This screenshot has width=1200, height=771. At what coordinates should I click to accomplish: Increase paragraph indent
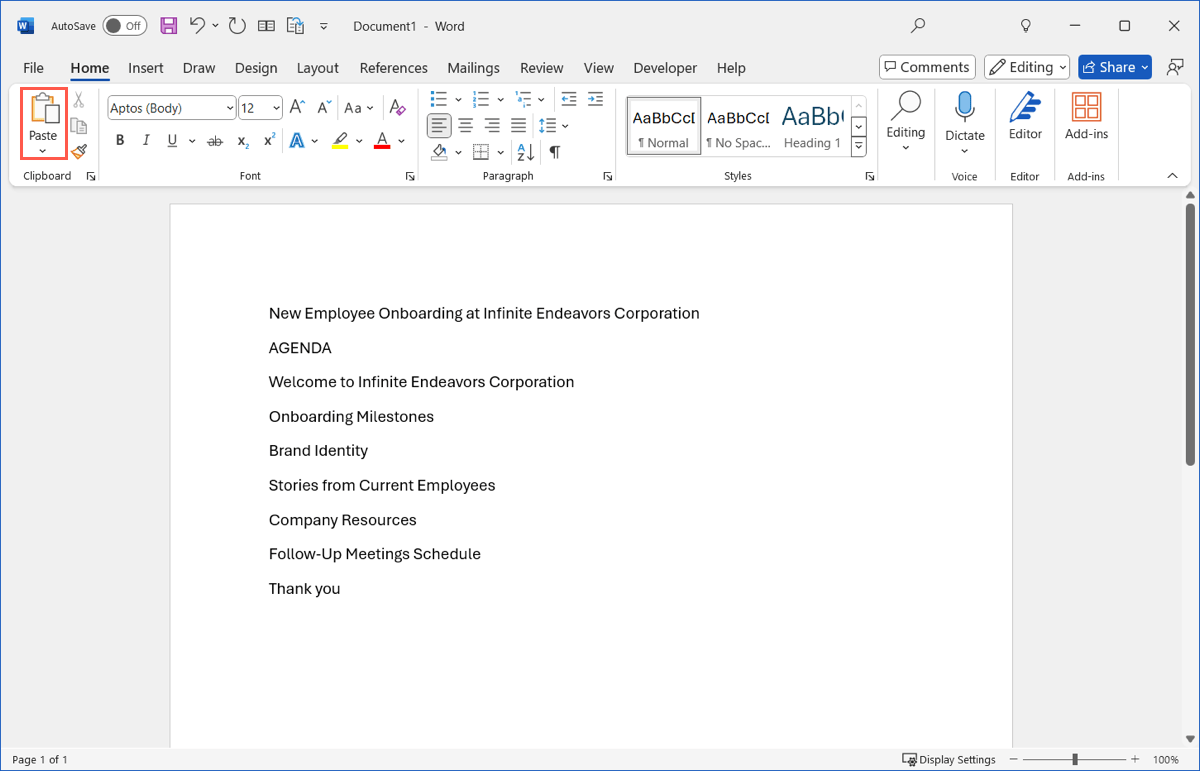click(595, 99)
